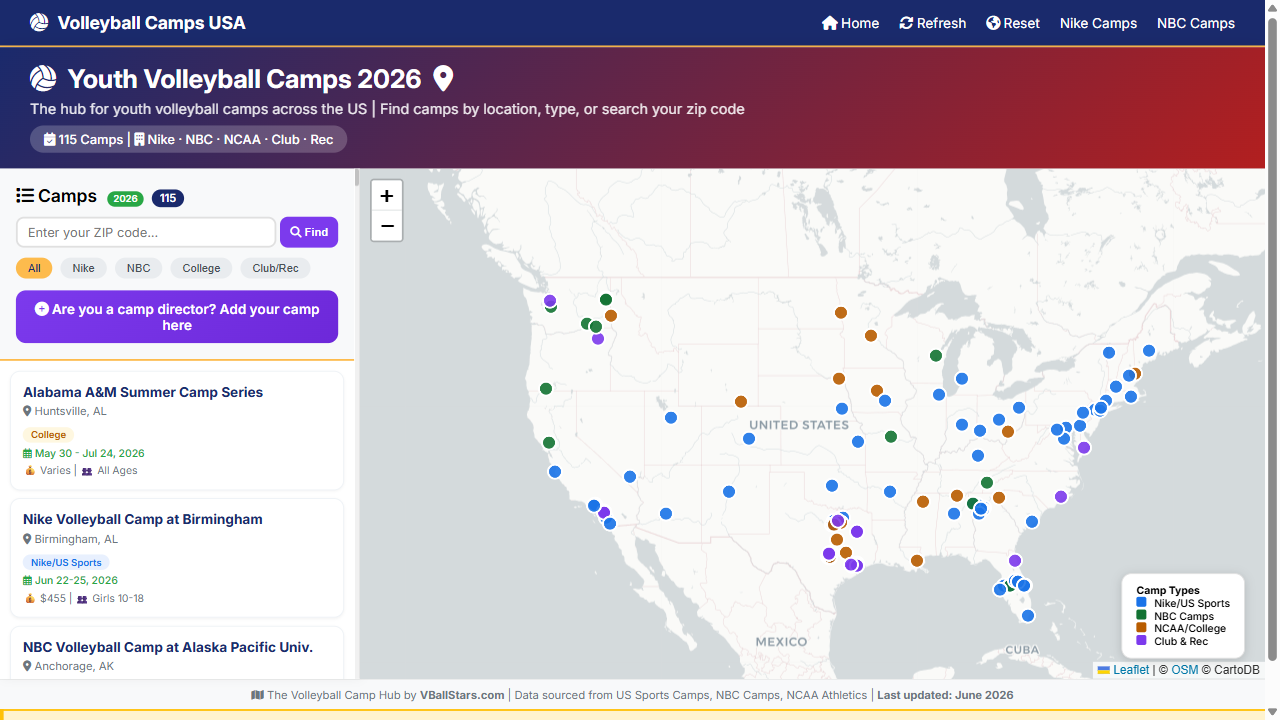Viewport: 1280px width, 720px height.
Task: Select the College filter chip
Action: (201, 268)
